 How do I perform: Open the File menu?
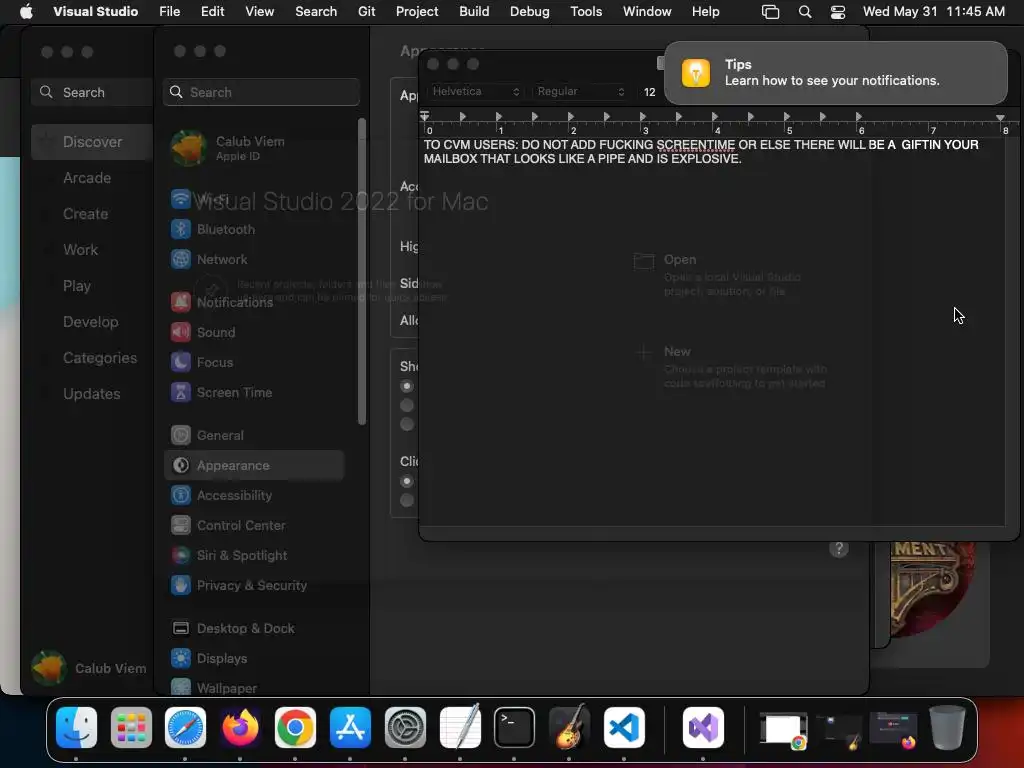click(170, 12)
